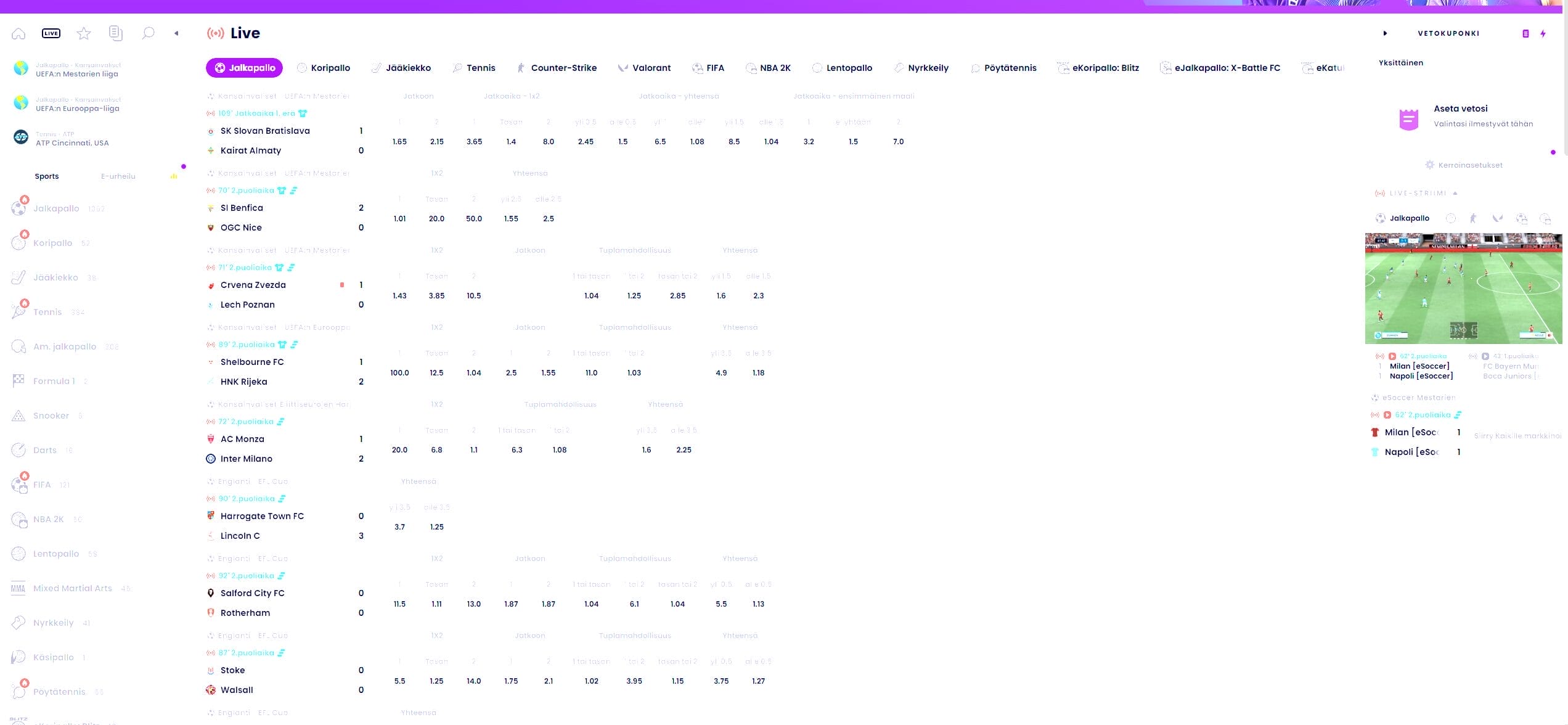Select odds 1.65 for Slovan Bratislava
1568x725 pixels.
click(399, 142)
